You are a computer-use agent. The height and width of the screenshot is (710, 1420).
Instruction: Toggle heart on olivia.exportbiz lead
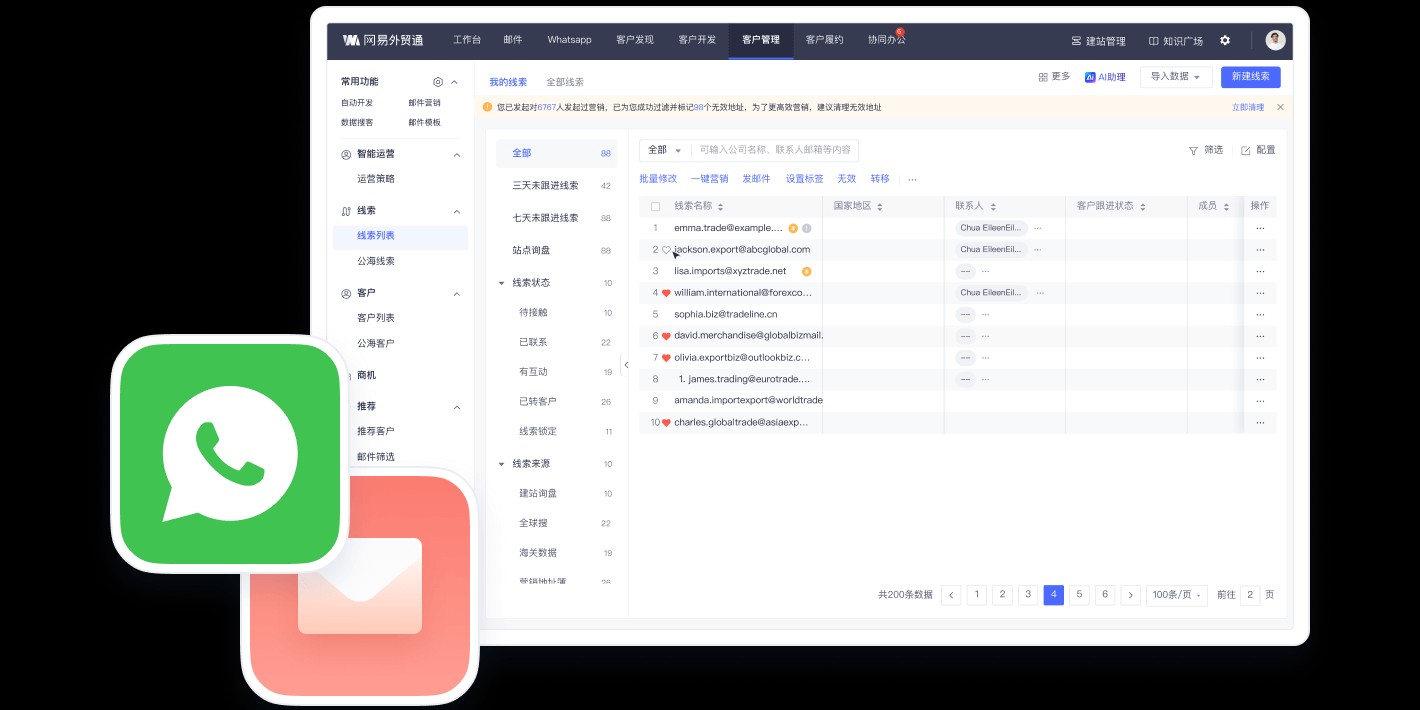pos(666,358)
